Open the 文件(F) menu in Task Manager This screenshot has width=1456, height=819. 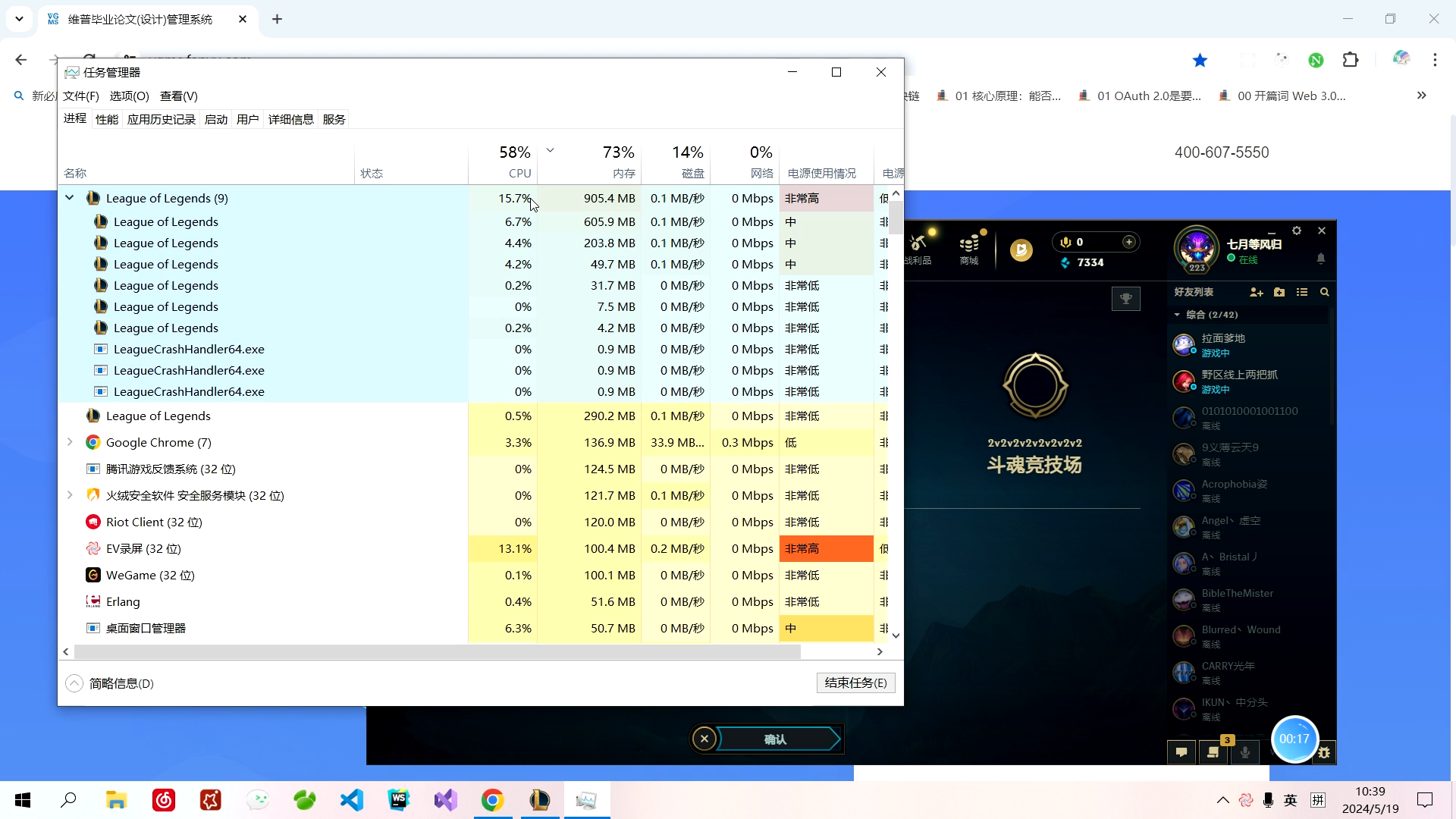coord(80,96)
